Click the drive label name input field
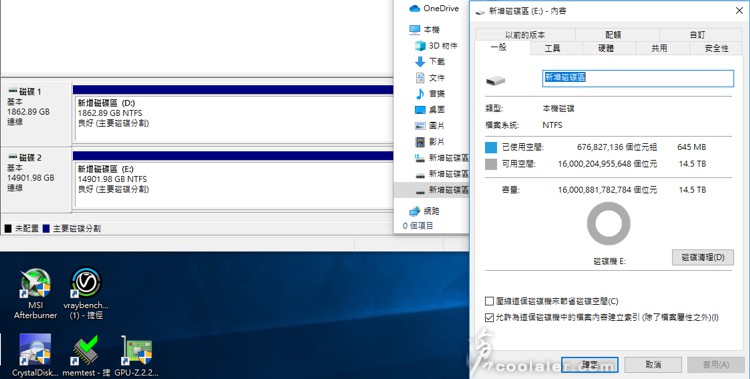Viewport: 750px width, 379px height. tap(638, 78)
